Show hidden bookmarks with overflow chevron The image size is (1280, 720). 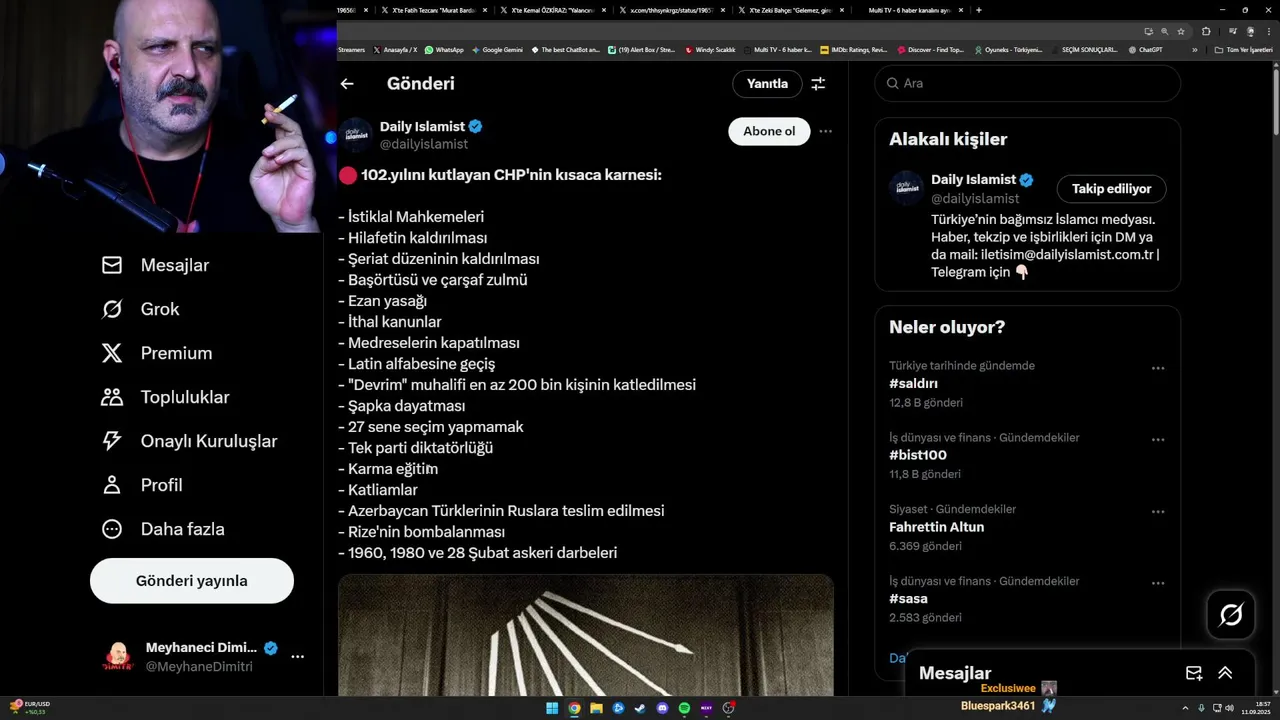(1194, 49)
